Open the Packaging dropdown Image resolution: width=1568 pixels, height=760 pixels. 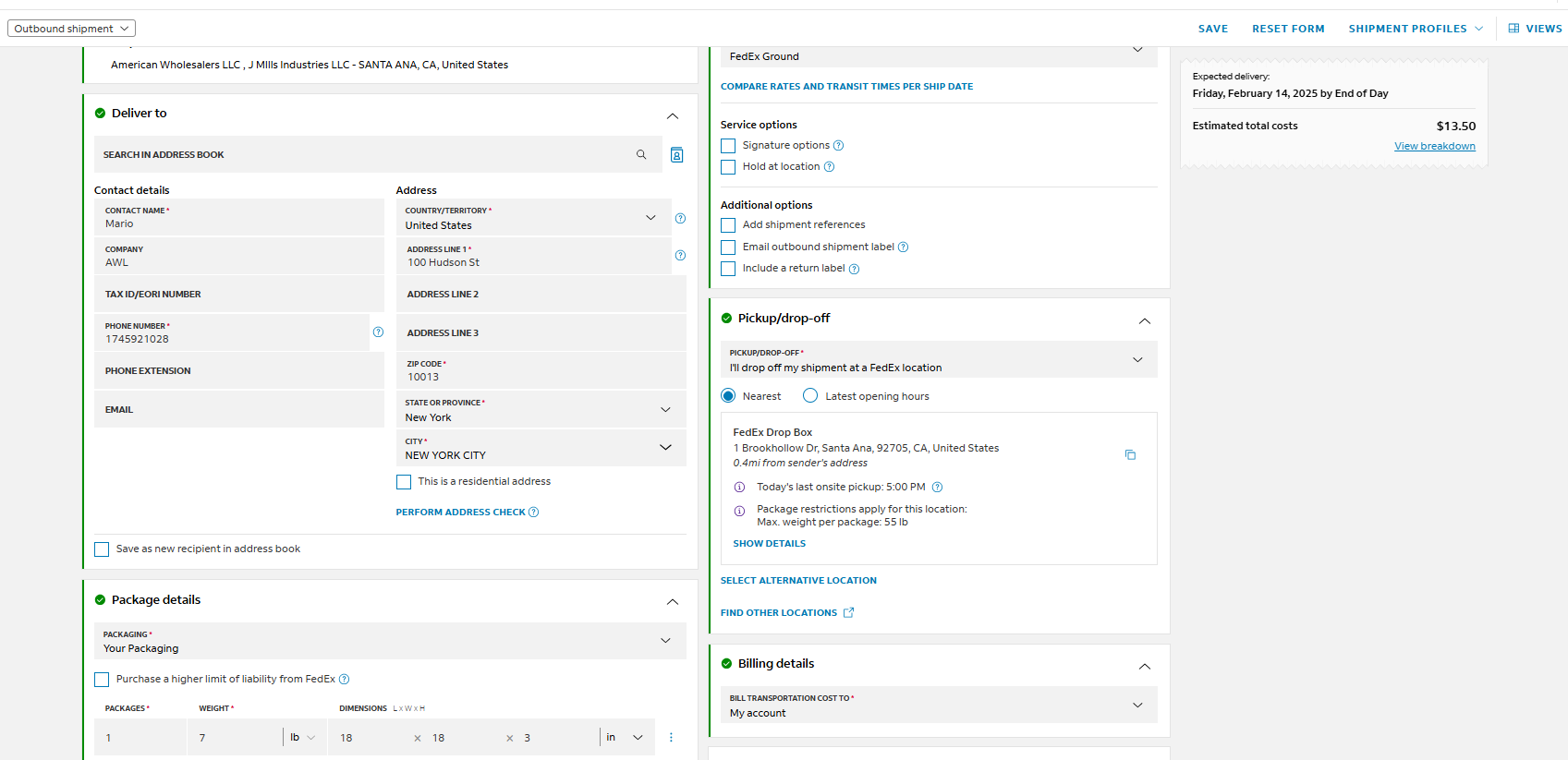tap(390, 641)
